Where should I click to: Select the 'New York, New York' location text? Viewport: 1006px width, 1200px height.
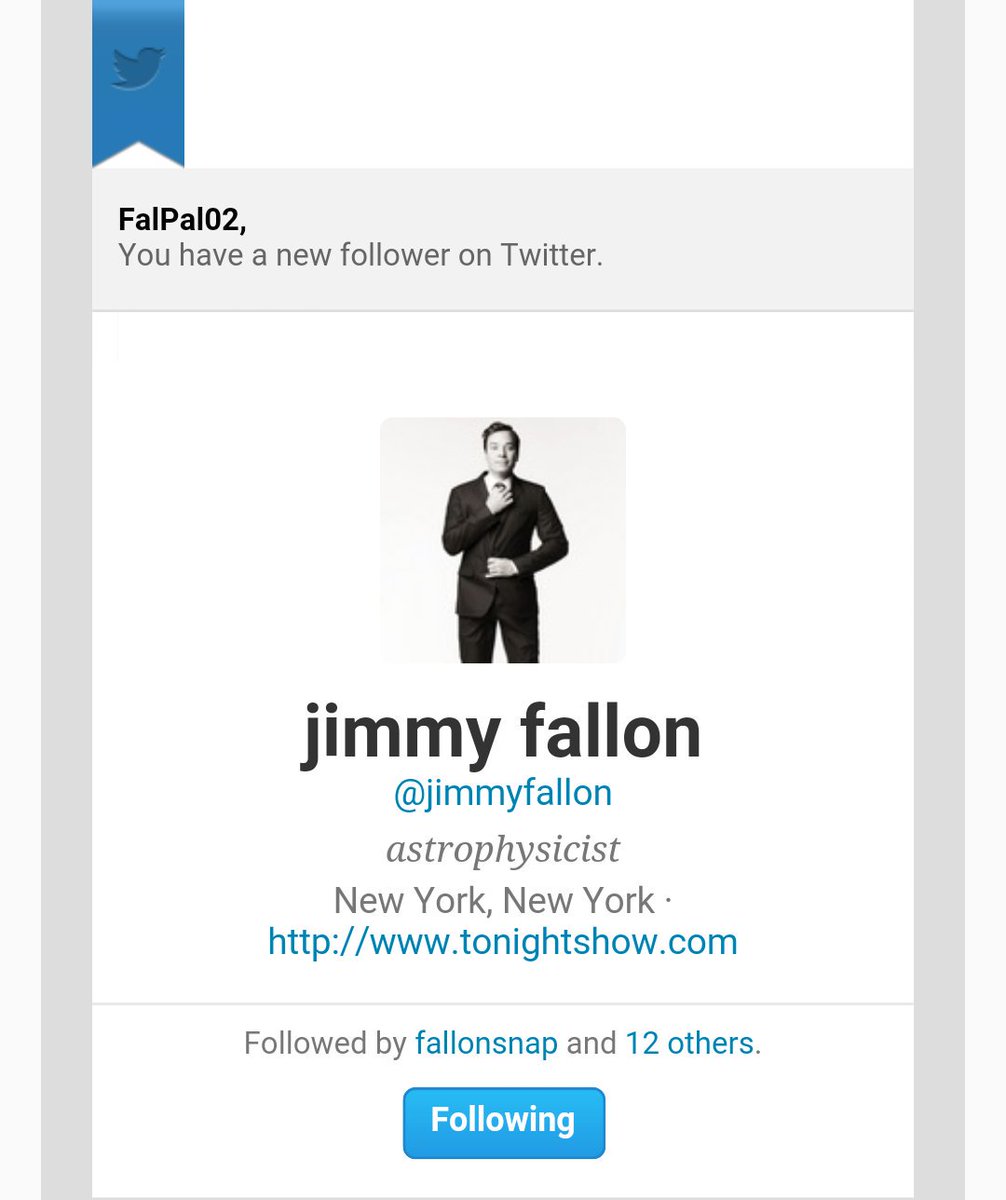494,901
